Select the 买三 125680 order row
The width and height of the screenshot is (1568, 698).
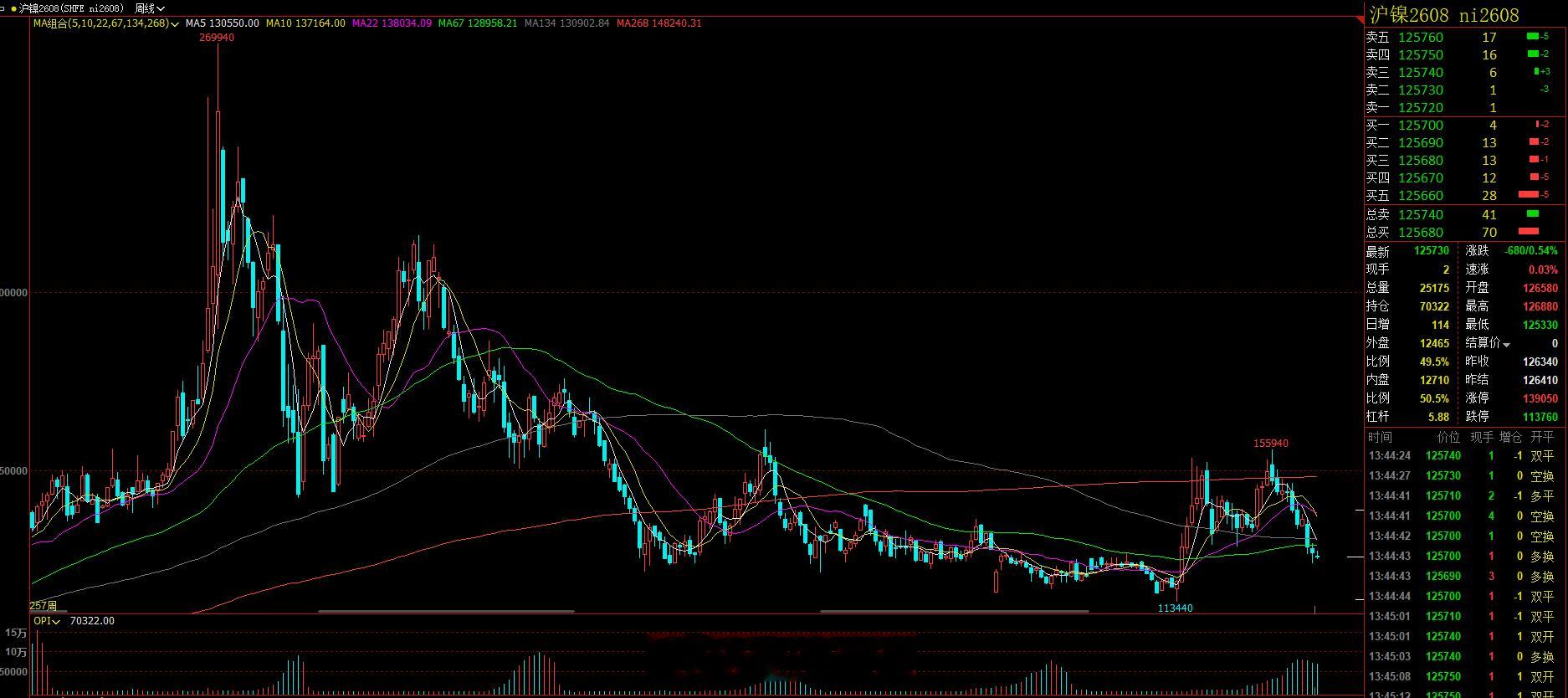(1466, 160)
